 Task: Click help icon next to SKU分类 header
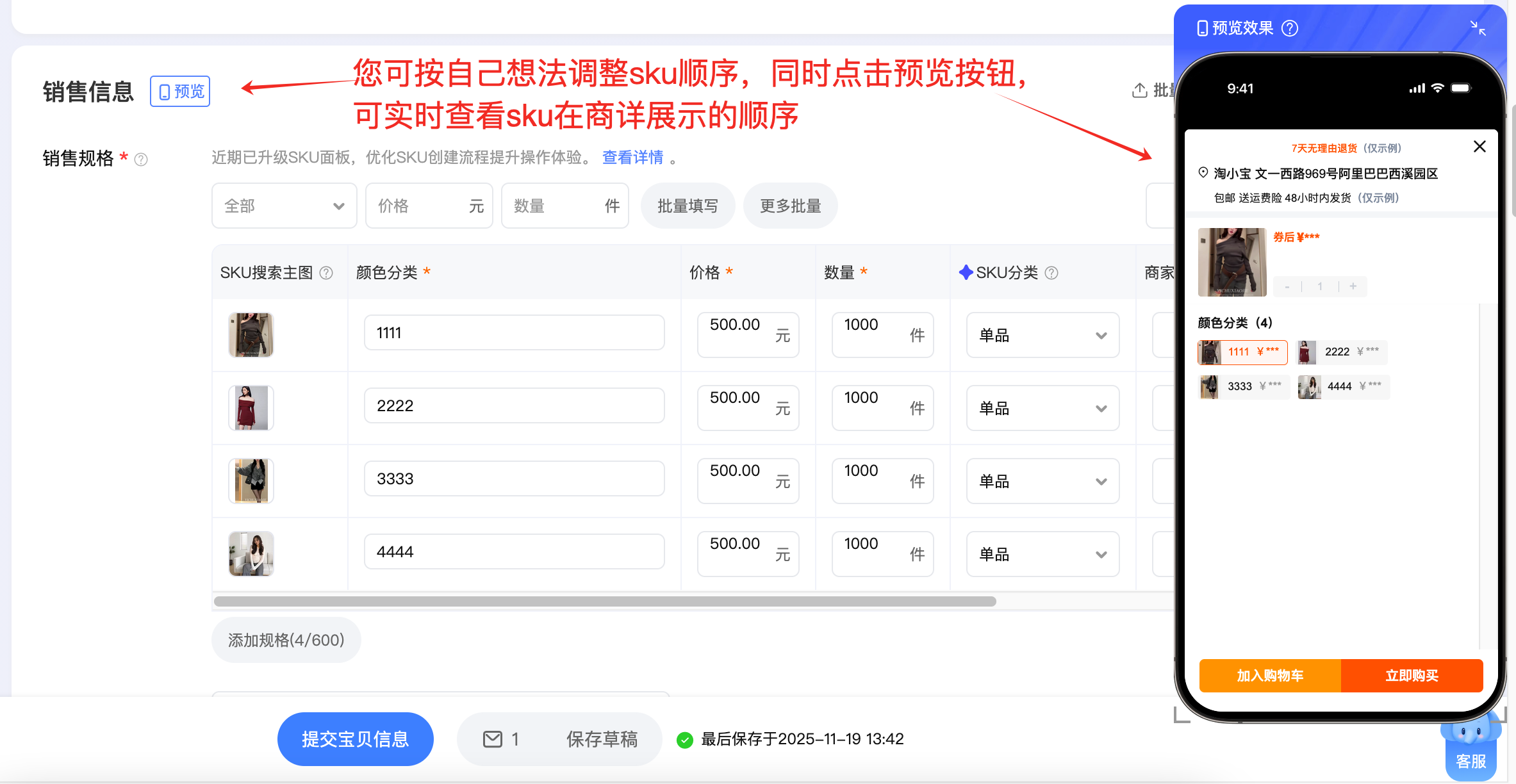coord(1051,273)
